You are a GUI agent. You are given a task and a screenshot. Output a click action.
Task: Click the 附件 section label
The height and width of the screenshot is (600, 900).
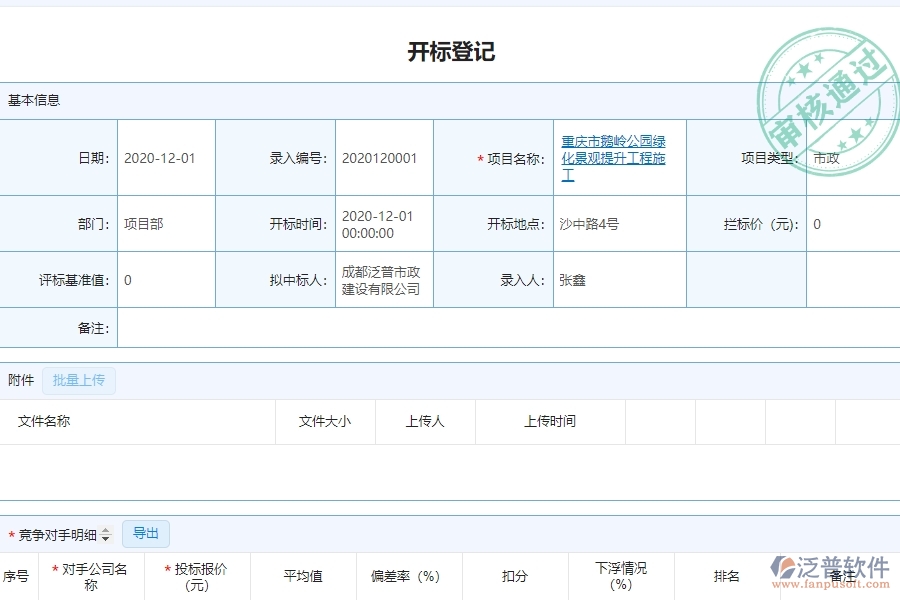(x=20, y=380)
